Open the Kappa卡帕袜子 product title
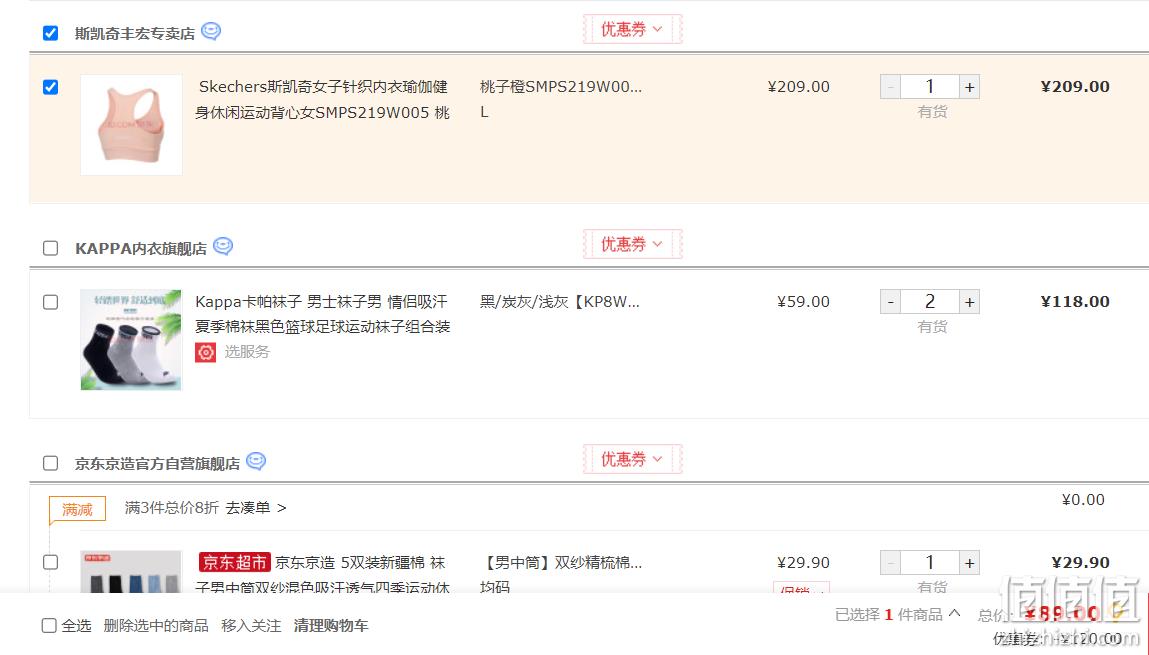 click(x=322, y=314)
